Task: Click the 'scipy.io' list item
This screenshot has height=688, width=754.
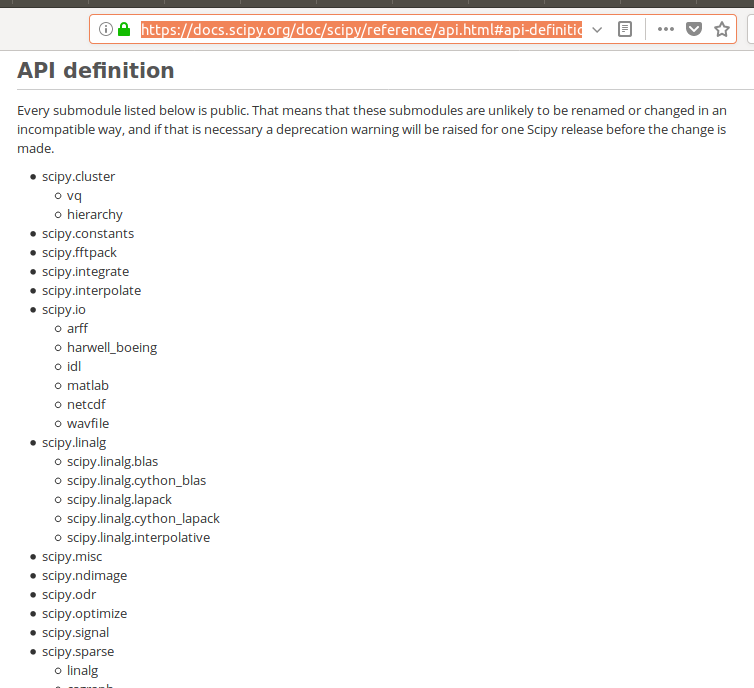Action: click(64, 310)
